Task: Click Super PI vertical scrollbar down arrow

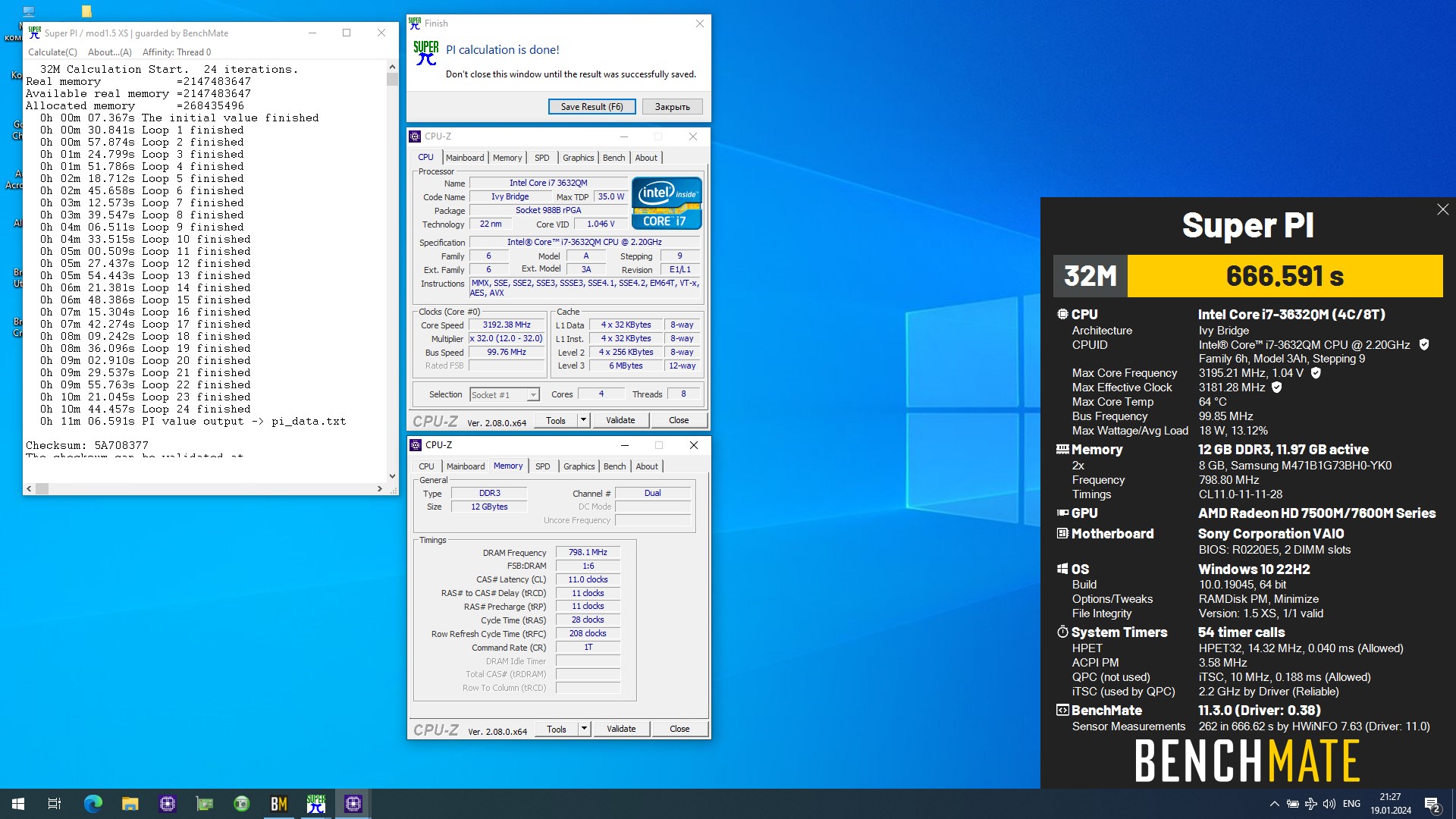Action: click(392, 476)
